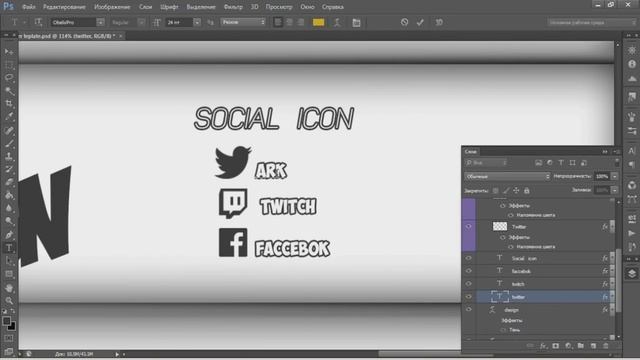Hide the 'Social icon' text layer
This screenshot has width=640, height=360.
click(x=469, y=258)
